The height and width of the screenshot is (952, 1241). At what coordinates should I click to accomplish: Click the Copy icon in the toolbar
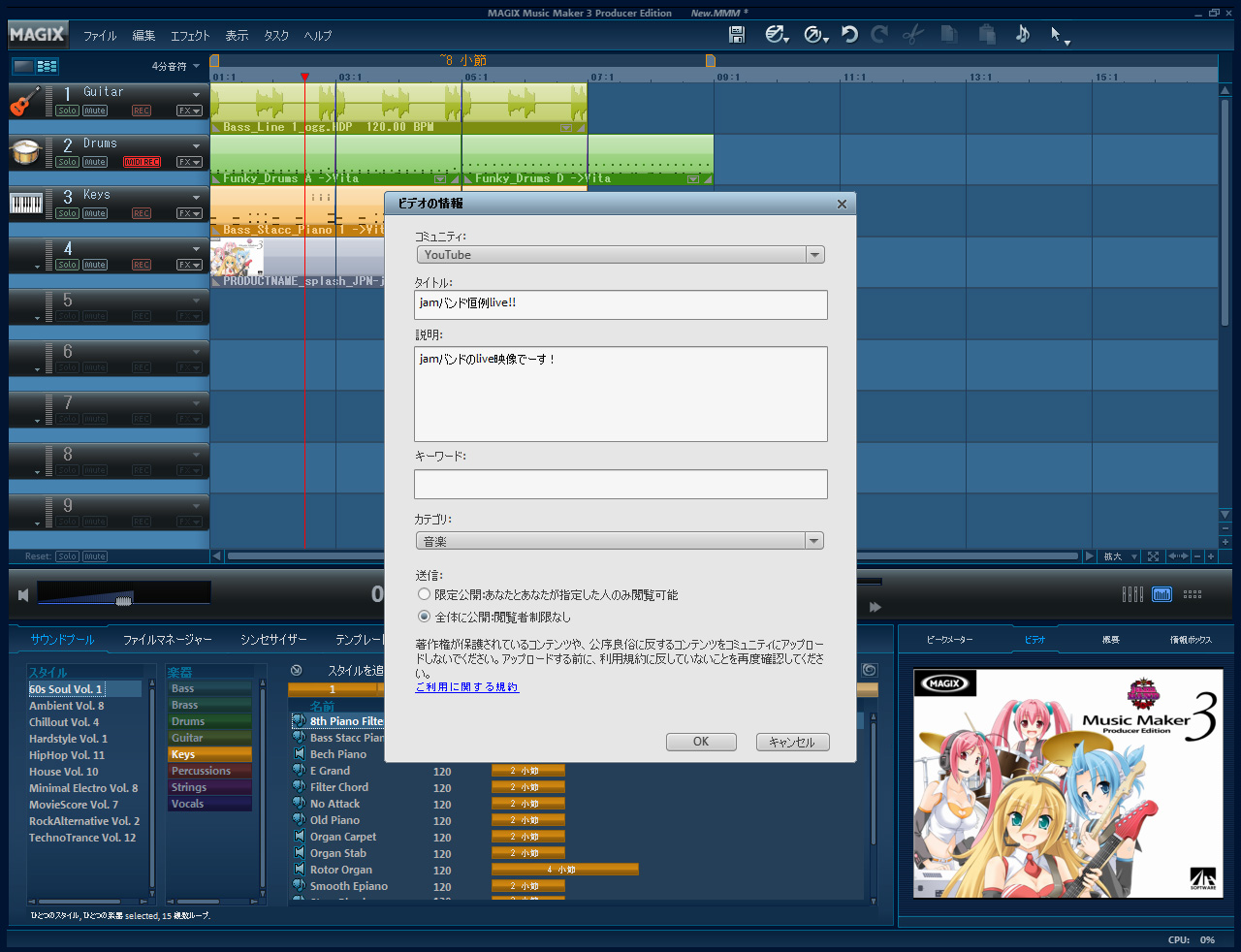(949, 34)
